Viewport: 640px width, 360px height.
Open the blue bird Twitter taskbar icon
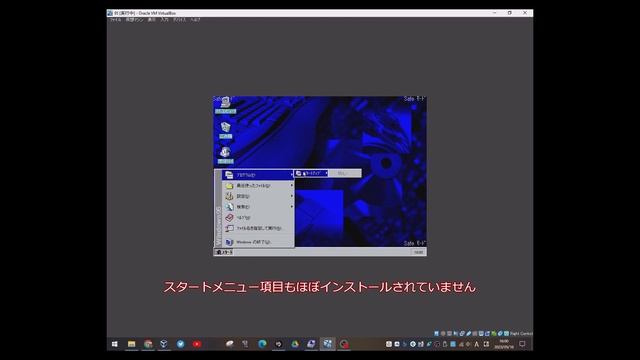click(180, 344)
